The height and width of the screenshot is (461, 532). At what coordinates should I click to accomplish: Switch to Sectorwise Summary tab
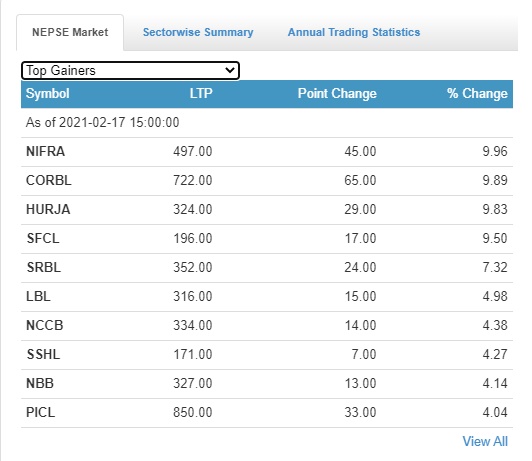tap(198, 32)
